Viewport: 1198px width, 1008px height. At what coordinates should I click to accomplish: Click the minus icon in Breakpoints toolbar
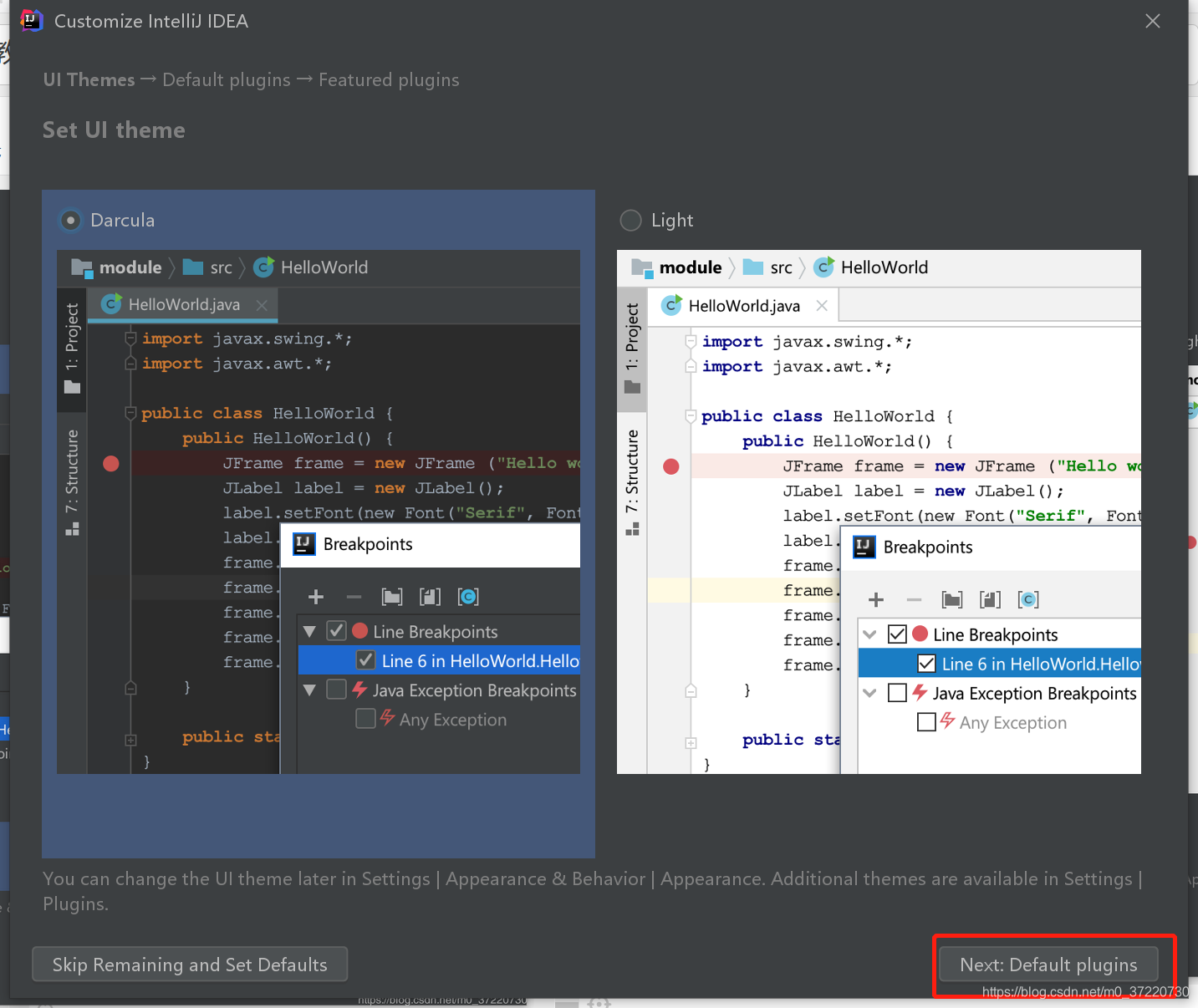[354, 597]
